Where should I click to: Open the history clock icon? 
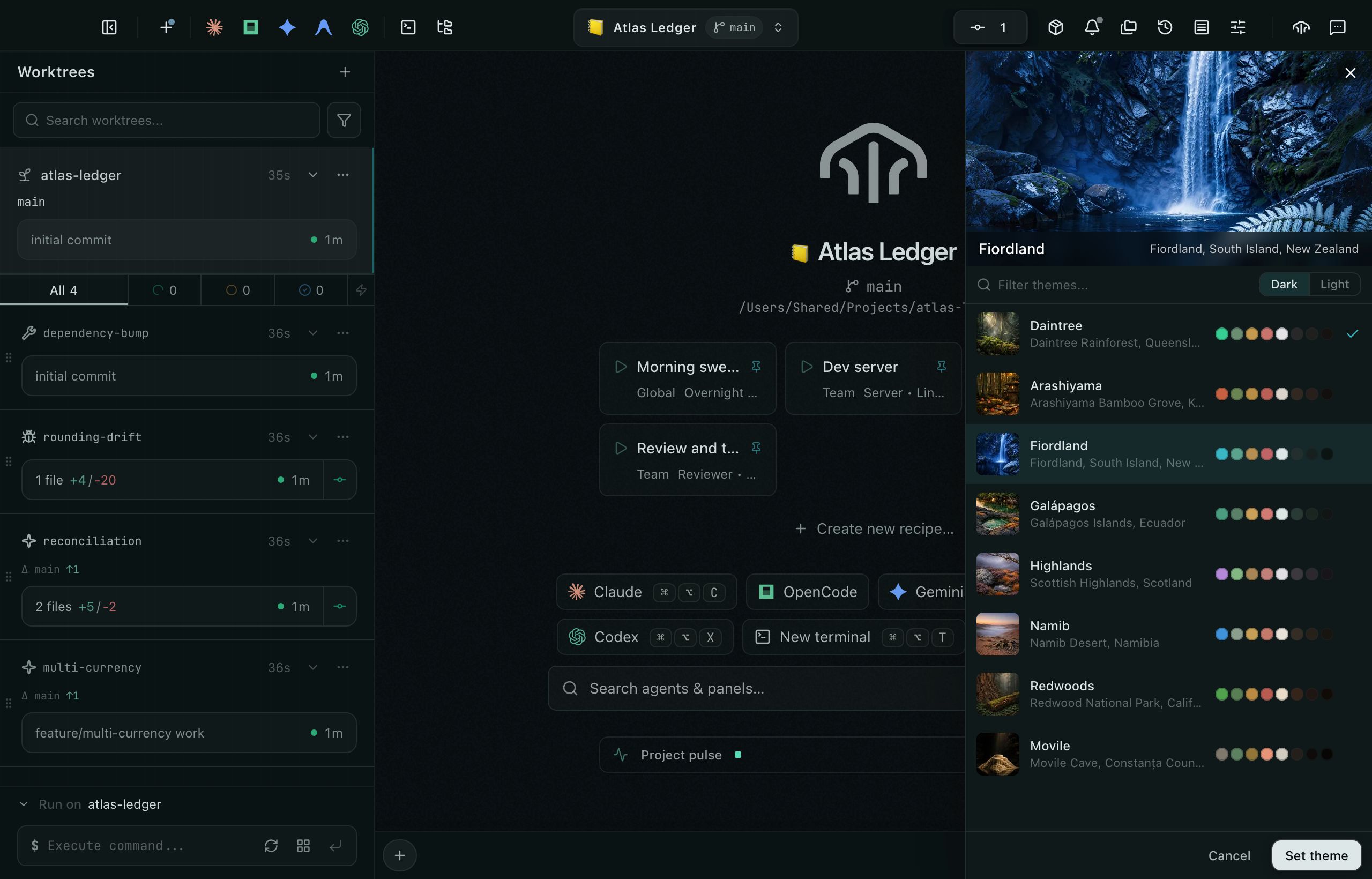click(x=1165, y=27)
